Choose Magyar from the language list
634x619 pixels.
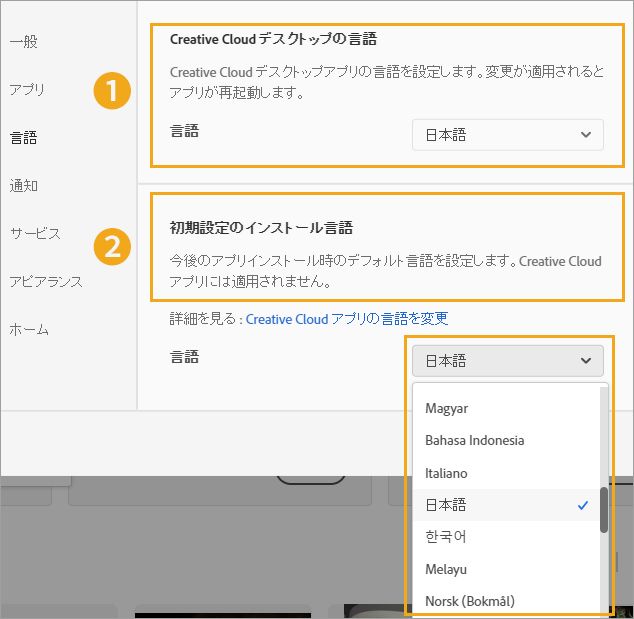click(x=506, y=408)
